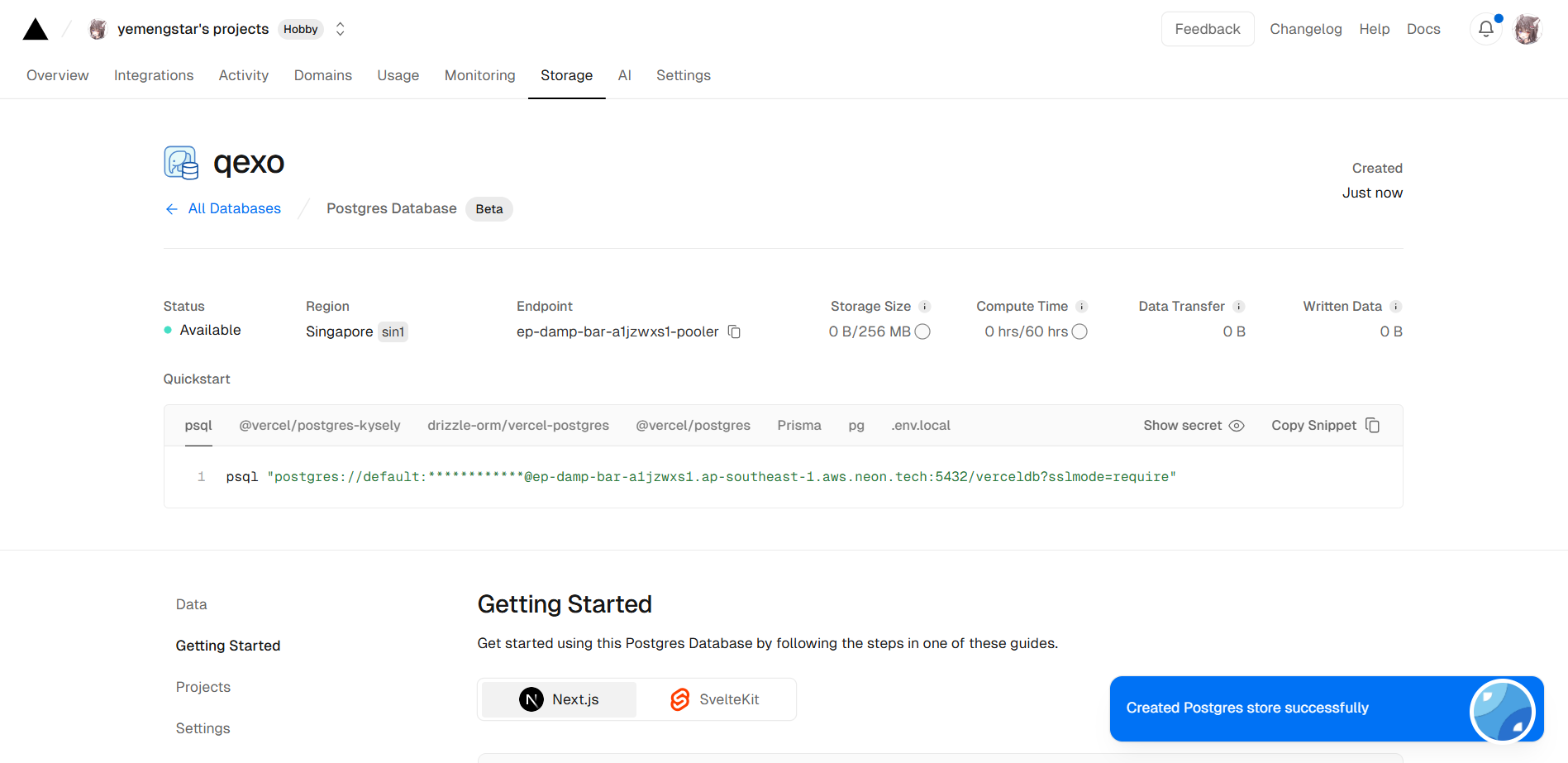
Task: Click the Storage Size usage circle
Action: (x=922, y=331)
